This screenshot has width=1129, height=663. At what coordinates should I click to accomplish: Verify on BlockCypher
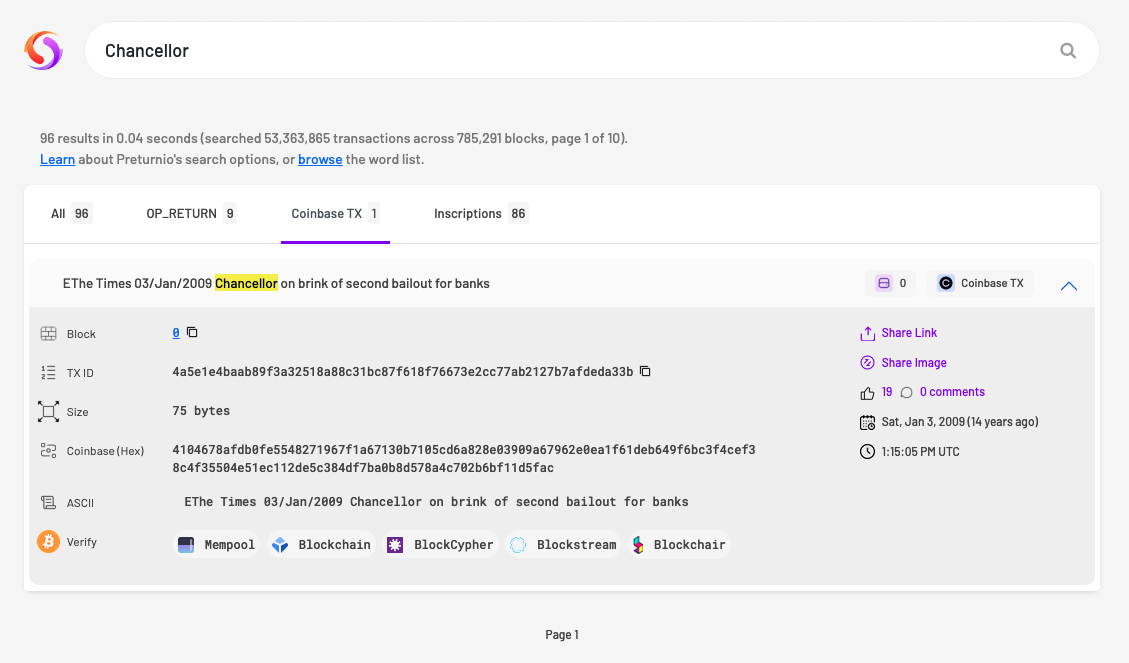[440, 545]
